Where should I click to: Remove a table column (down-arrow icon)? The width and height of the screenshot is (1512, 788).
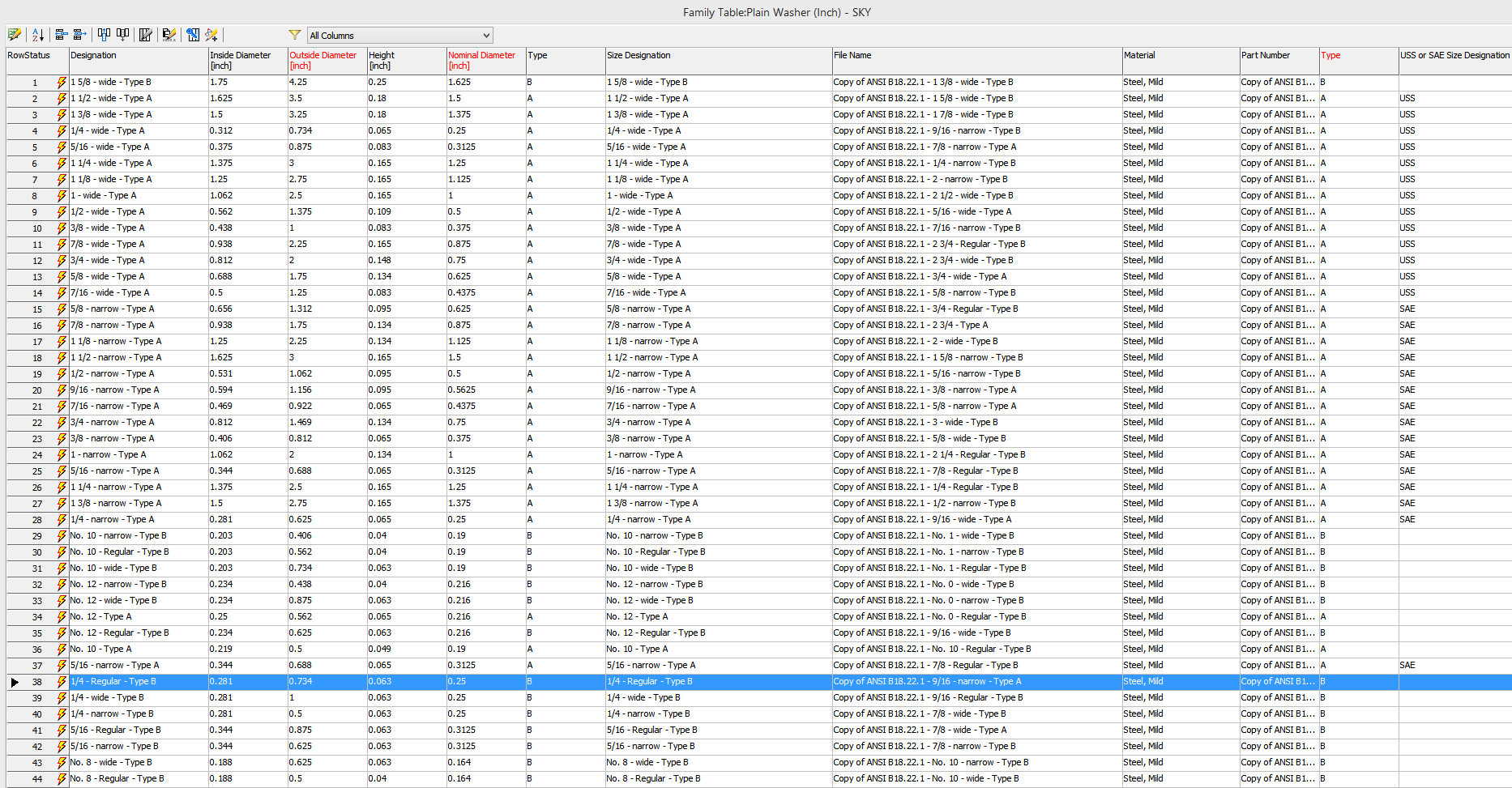[122, 34]
